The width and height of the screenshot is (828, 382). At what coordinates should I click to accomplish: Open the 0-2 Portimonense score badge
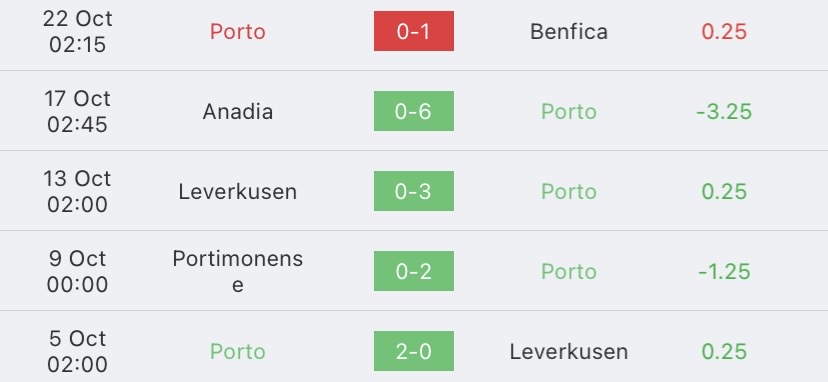tap(413, 271)
